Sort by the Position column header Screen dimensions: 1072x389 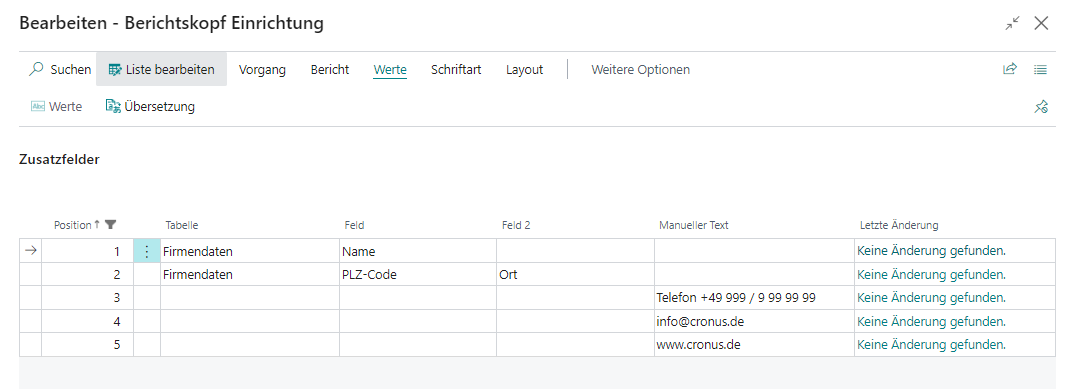[72, 225]
